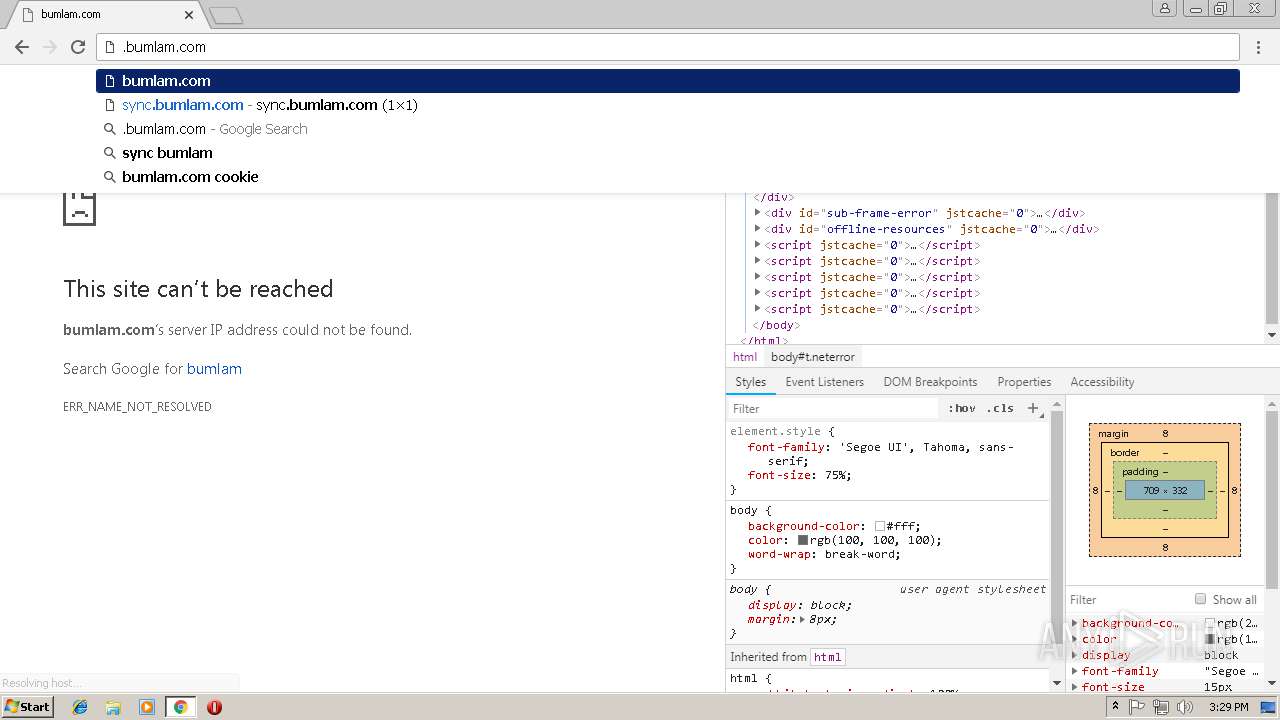Expand the sub-frame-error div node
The width and height of the screenshot is (1280, 720).
[x=757, y=213]
